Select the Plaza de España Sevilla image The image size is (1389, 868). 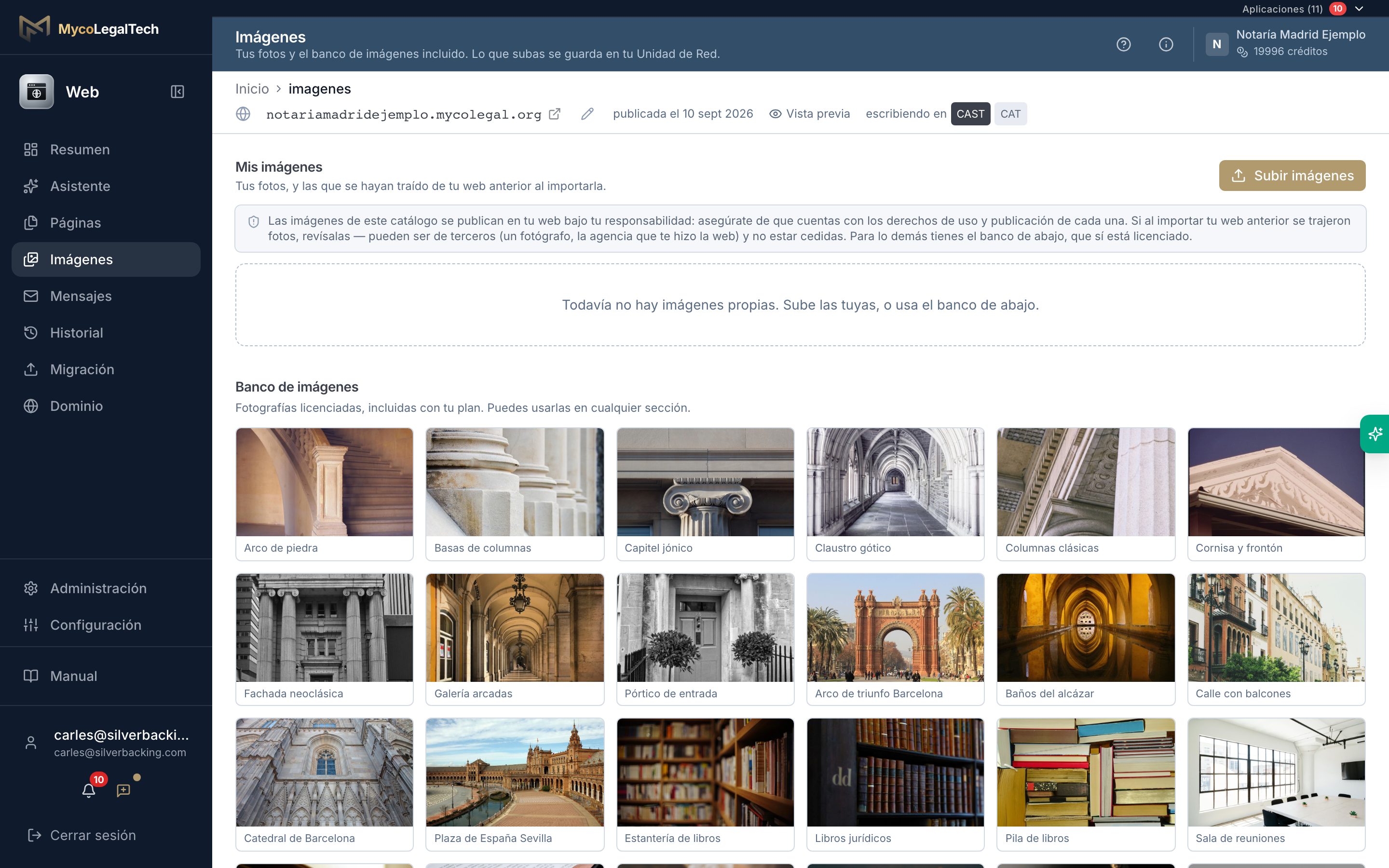(x=515, y=785)
